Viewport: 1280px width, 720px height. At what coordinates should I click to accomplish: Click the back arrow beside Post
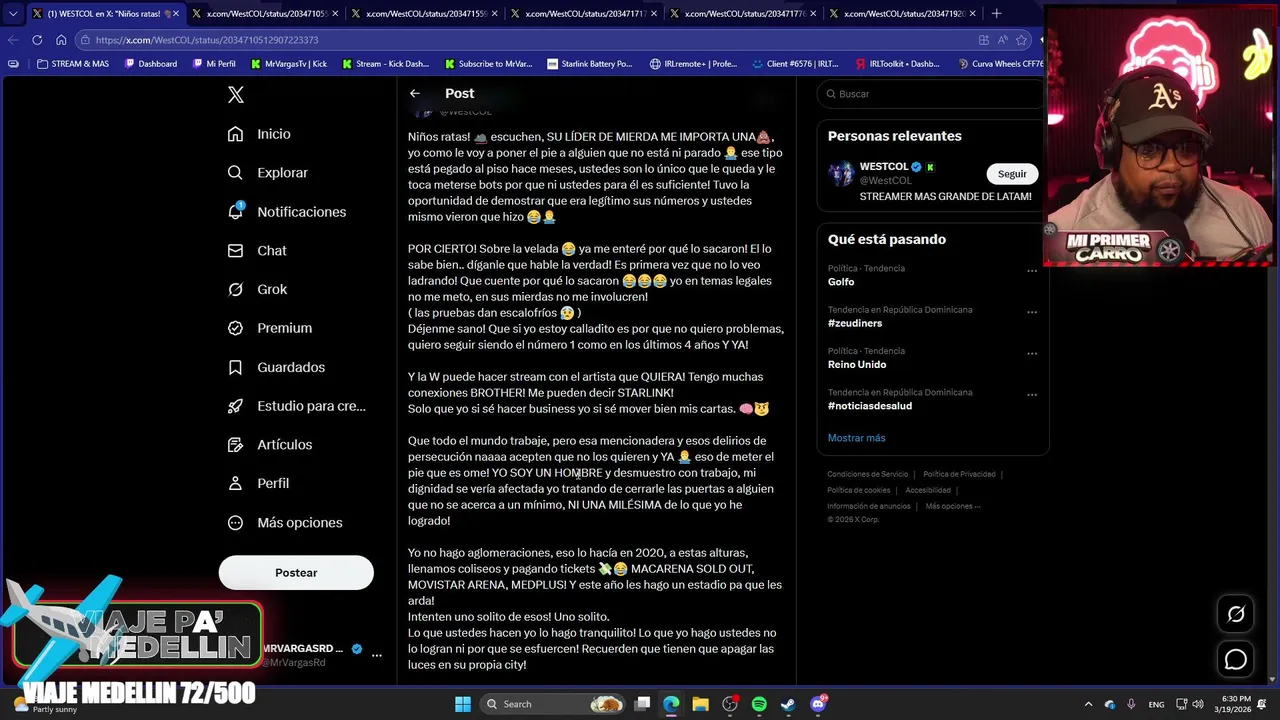tap(415, 93)
